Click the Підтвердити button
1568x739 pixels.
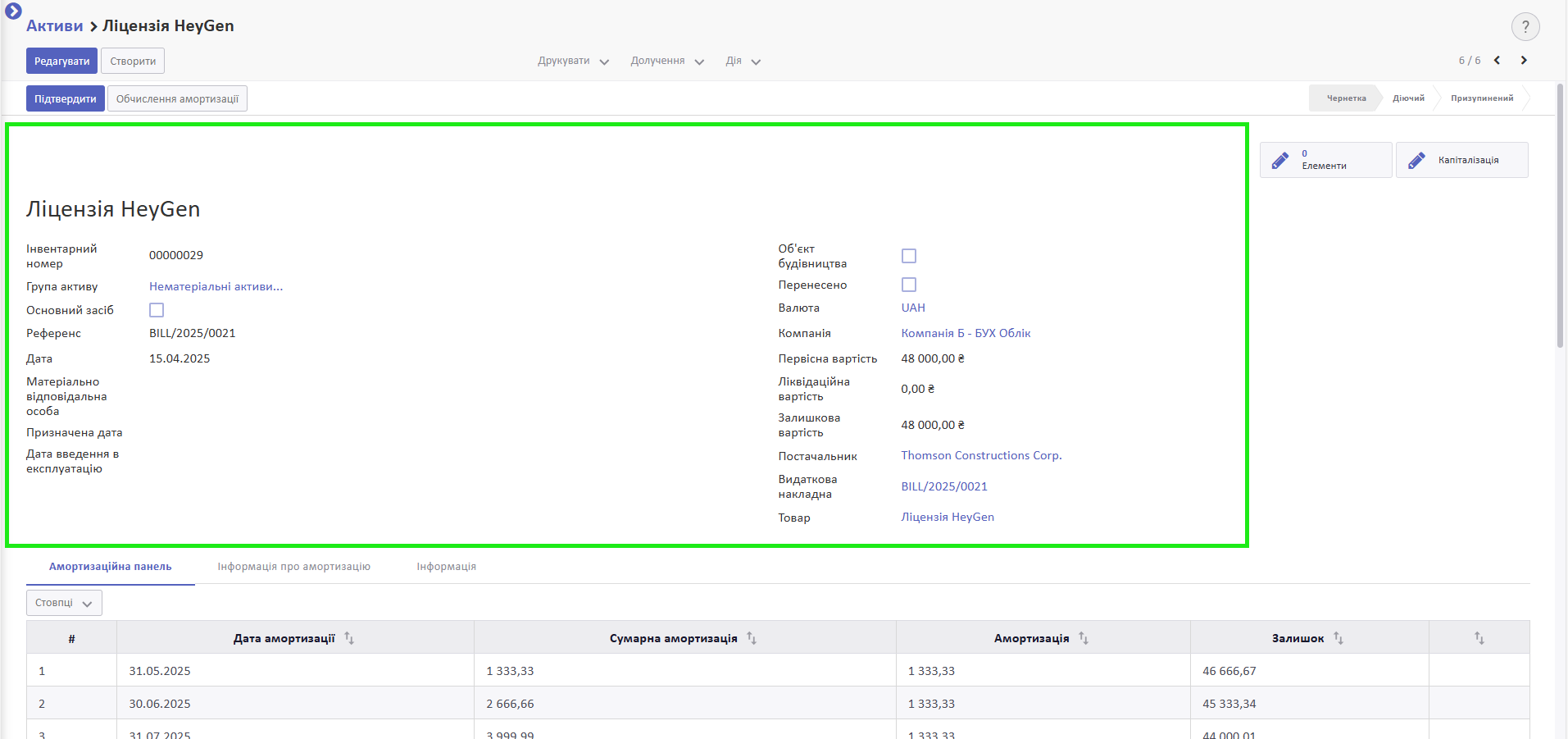pos(66,98)
